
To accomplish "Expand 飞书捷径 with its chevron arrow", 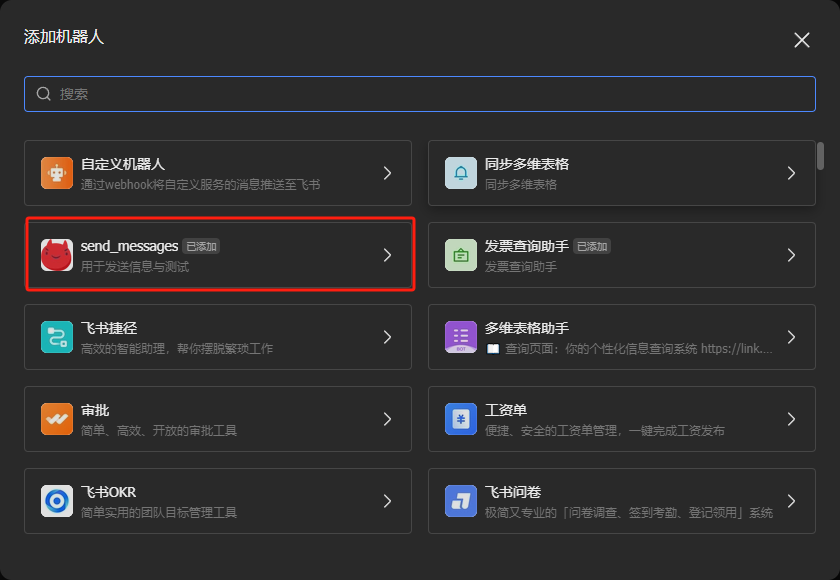I will pyautogui.click(x=387, y=337).
